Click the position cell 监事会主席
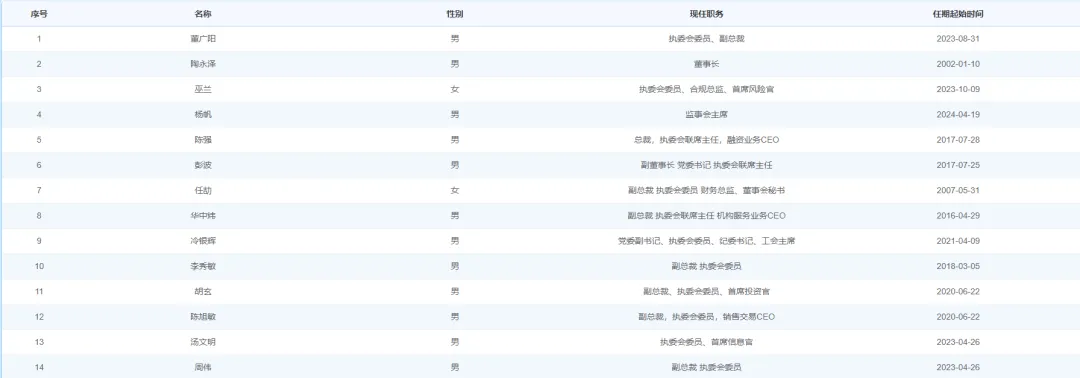The image size is (1080, 378). [x=707, y=115]
